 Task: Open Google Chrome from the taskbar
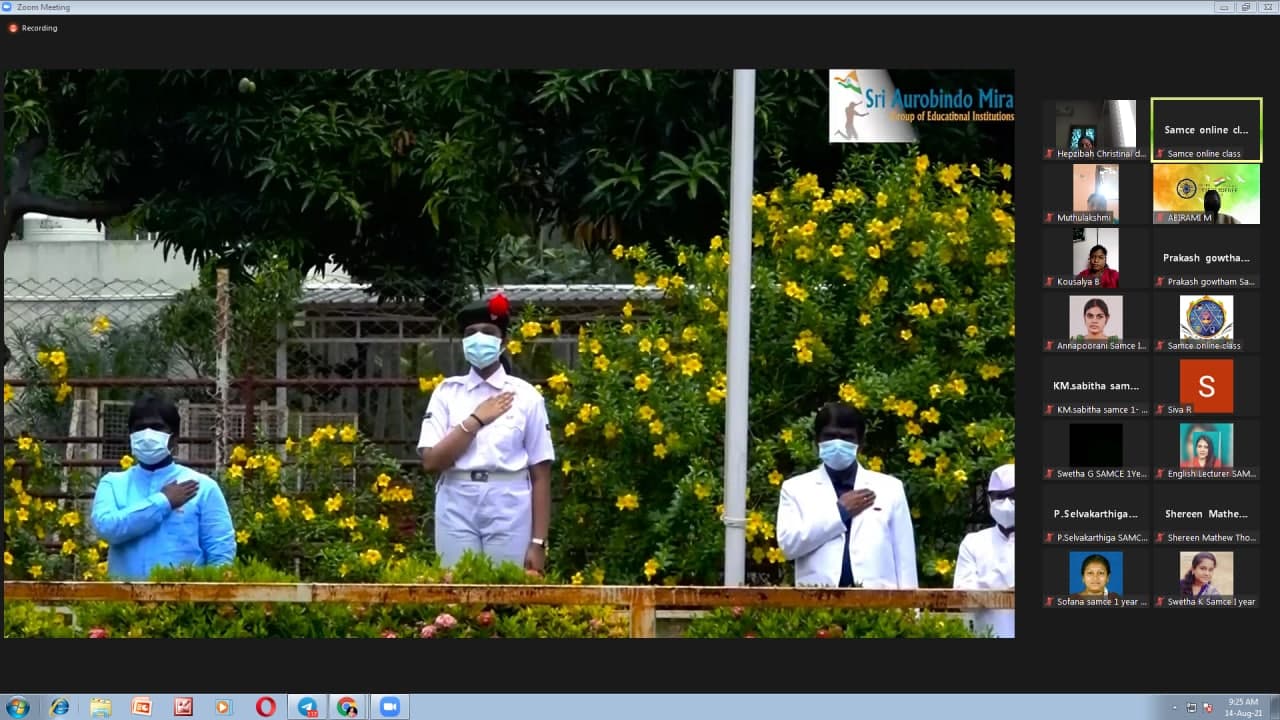coord(347,707)
